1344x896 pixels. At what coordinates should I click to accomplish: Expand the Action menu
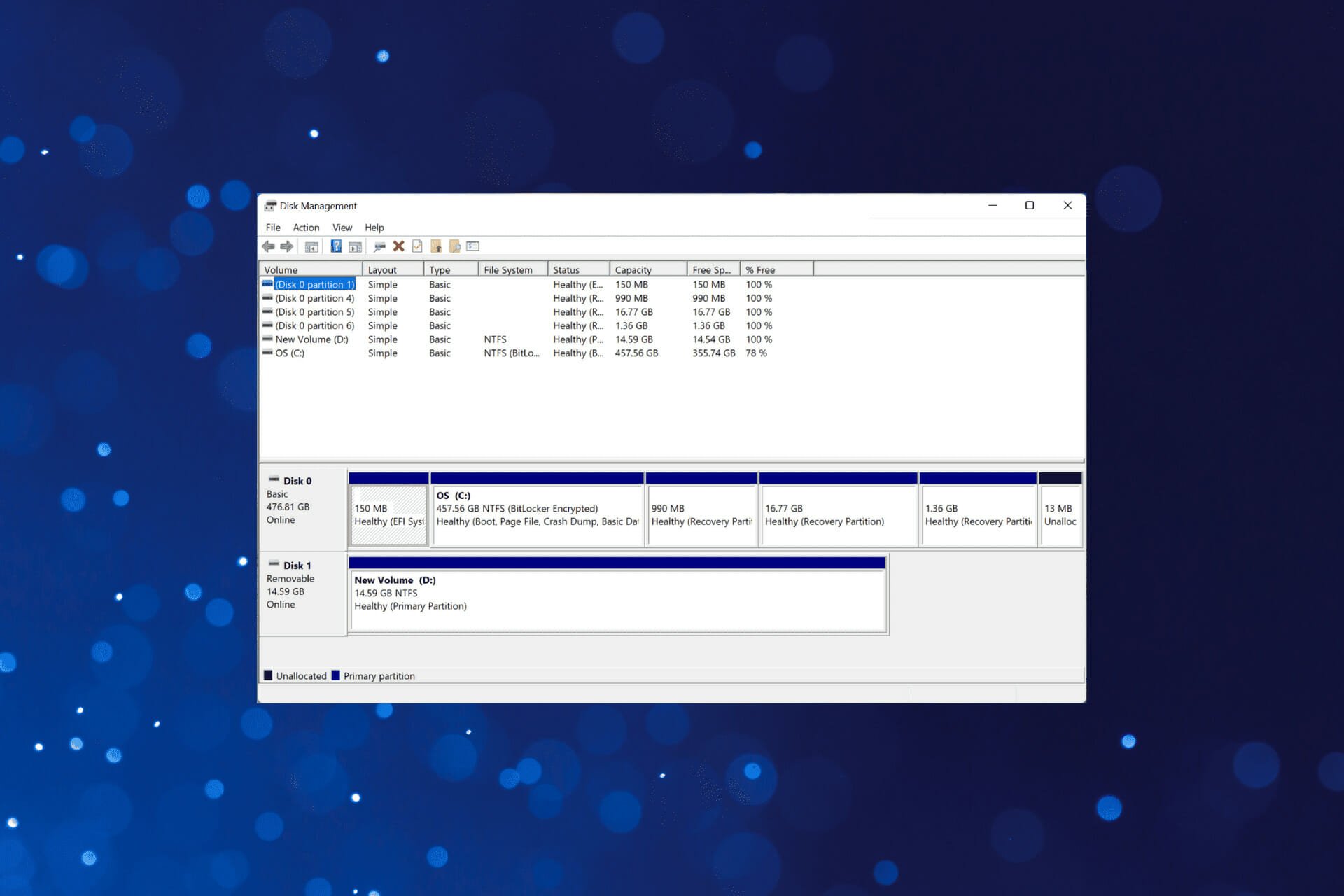coord(305,227)
